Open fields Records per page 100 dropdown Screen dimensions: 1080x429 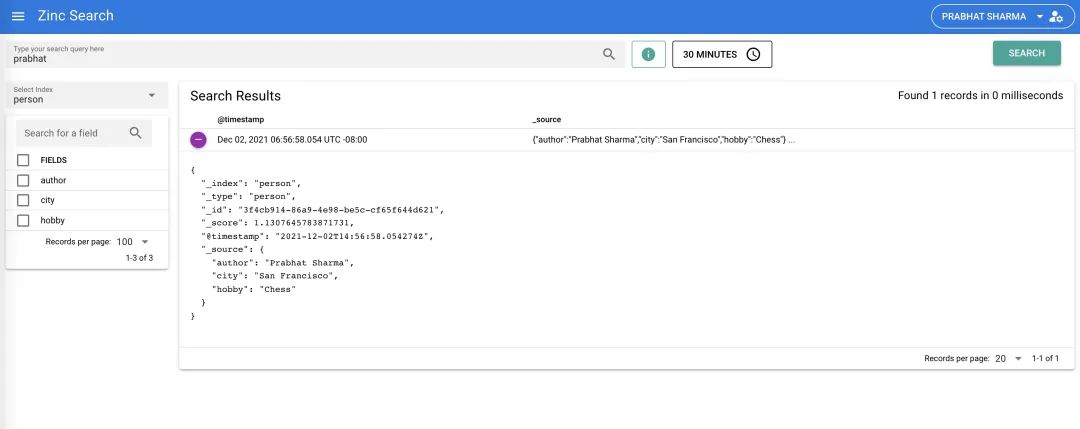[x=132, y=242]
